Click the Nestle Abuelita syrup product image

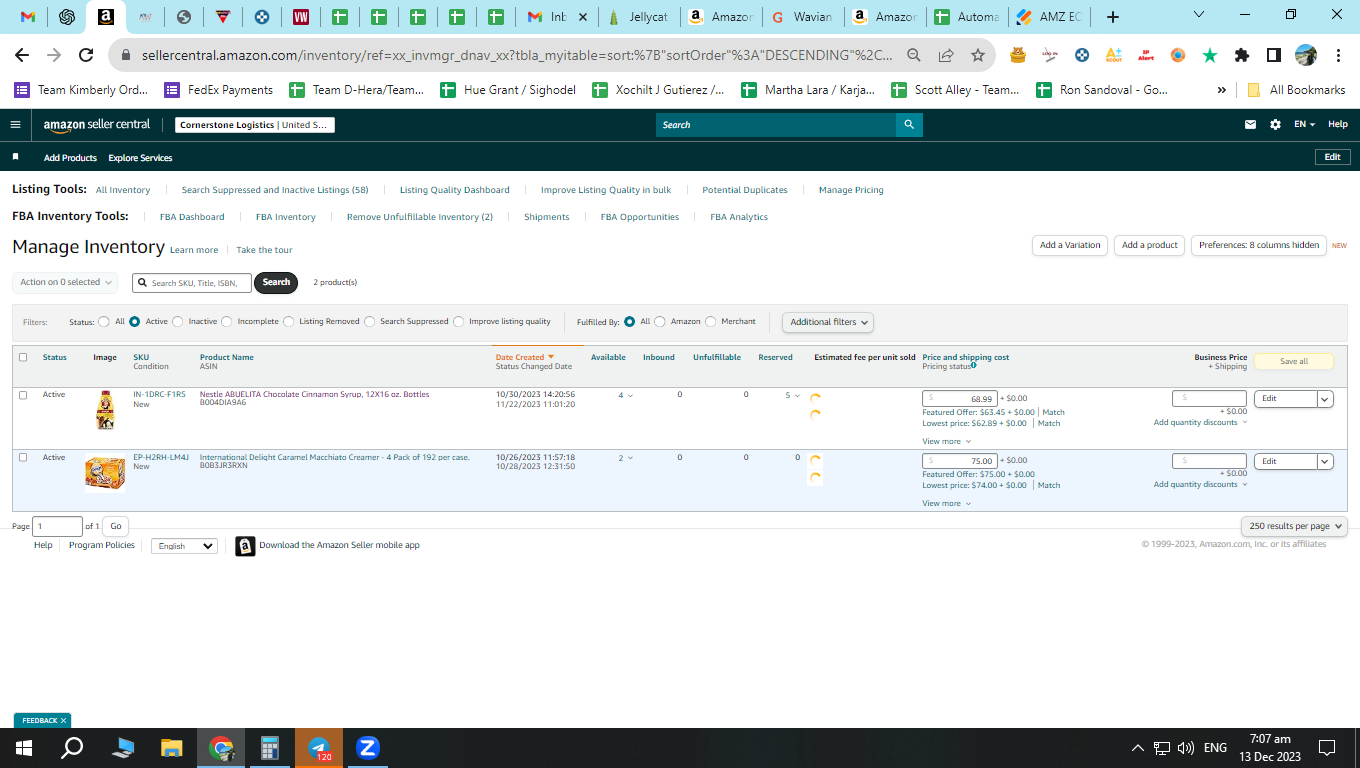pos(104,410)
